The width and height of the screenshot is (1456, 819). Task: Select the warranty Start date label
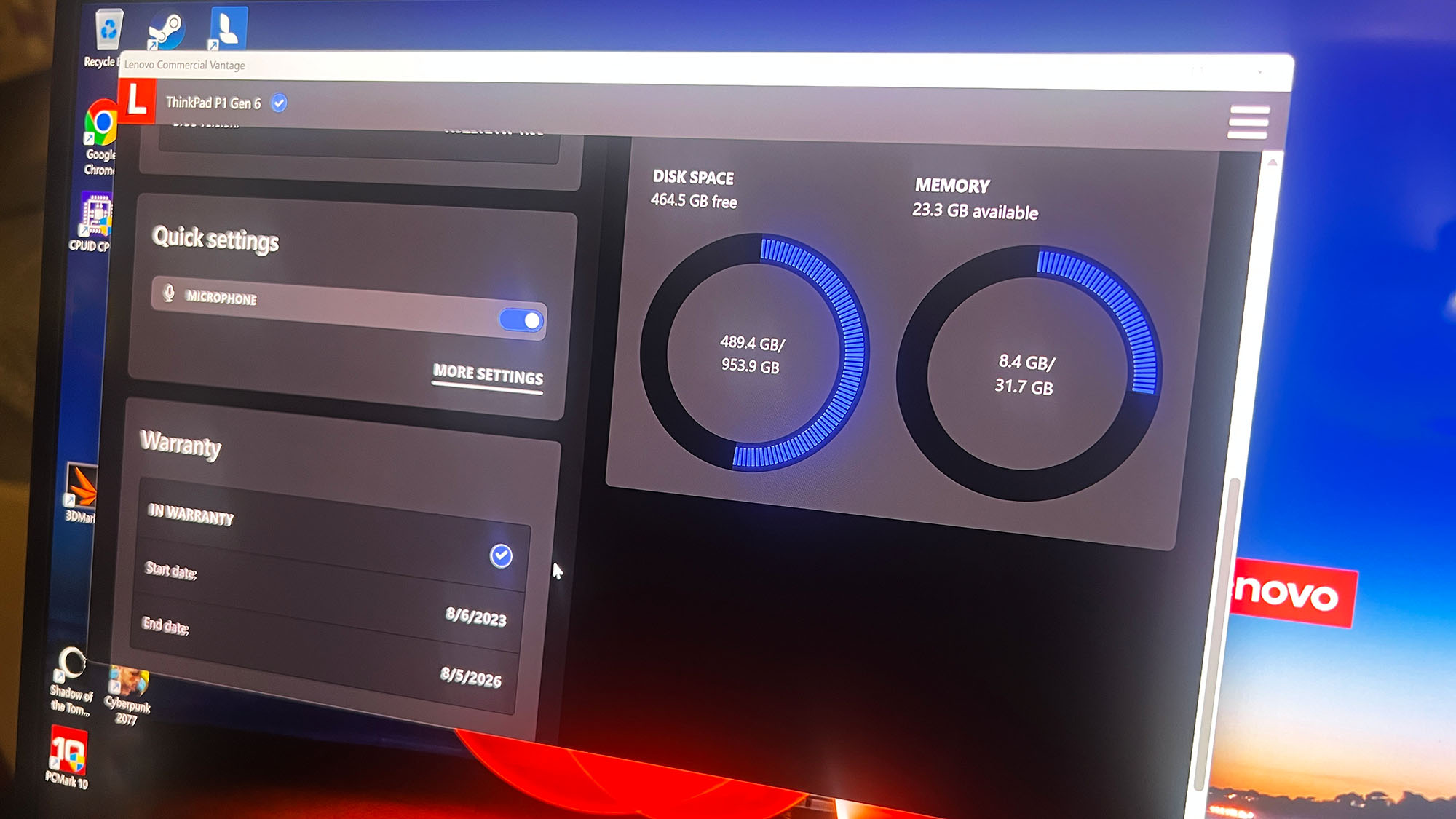click(171, 570)
